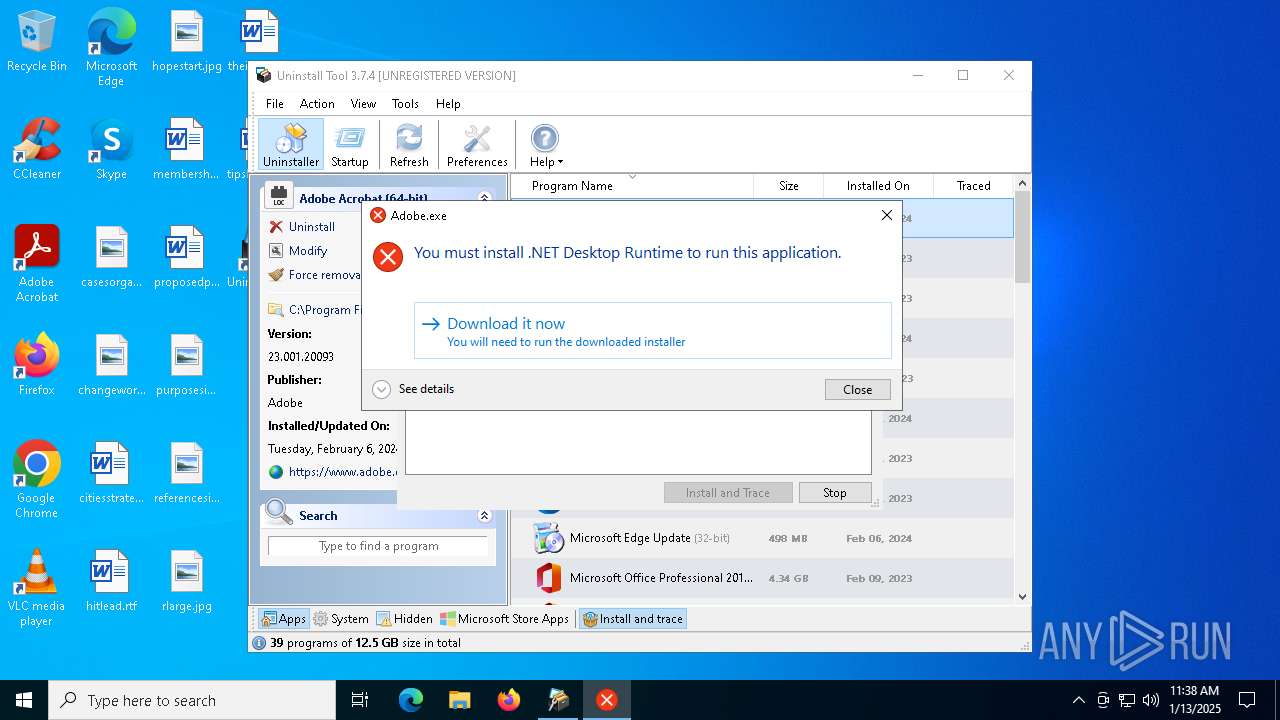Screen dimensions: 1280x720
Task: Select the changewor... image file on desktop
Action: [x=111, y=365]
